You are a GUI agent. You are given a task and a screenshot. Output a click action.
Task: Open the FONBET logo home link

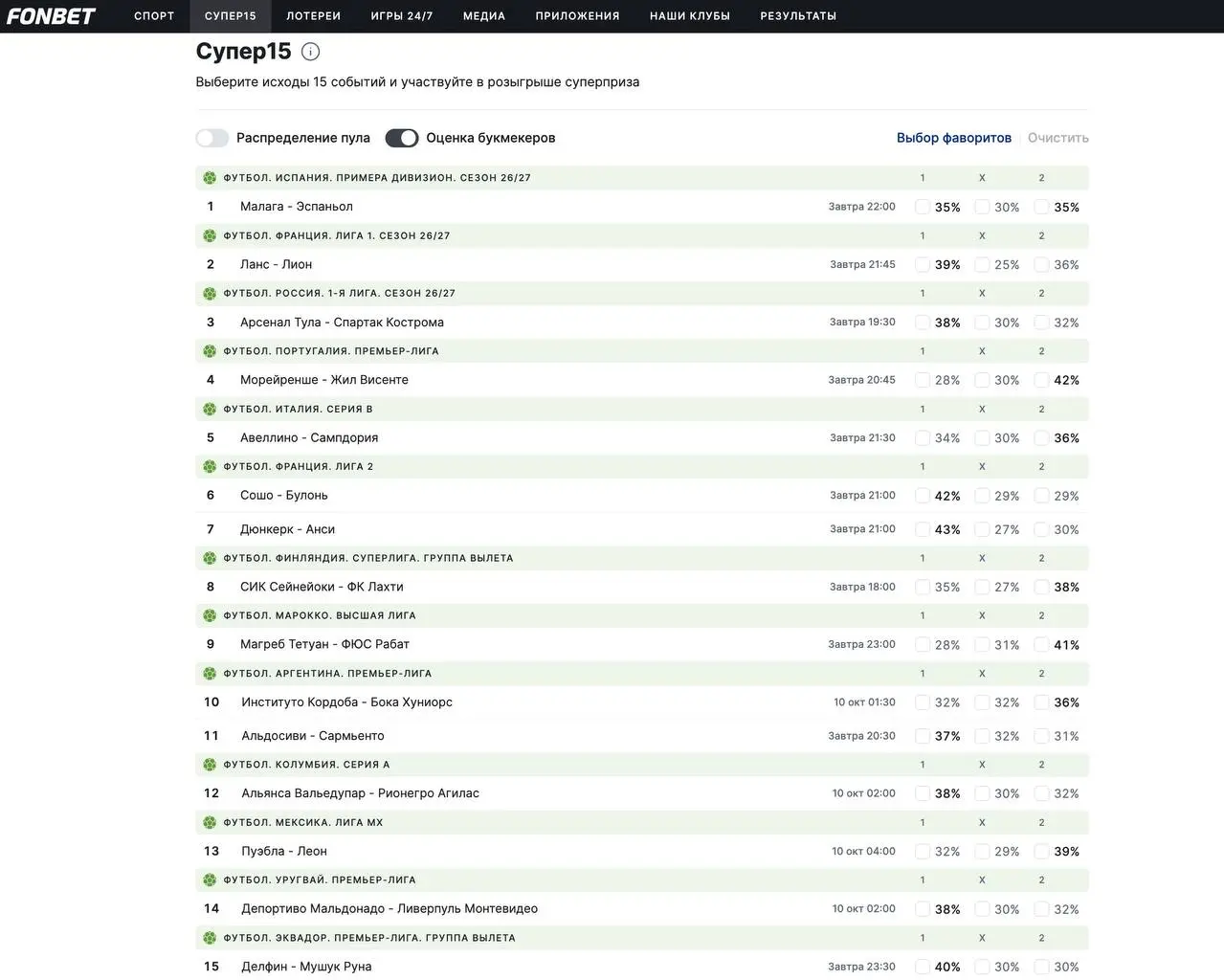click(52, 15)
